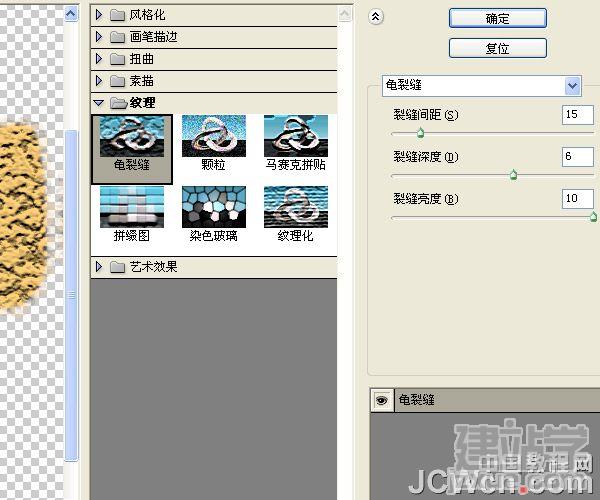Click the 裂缝亮度 slider handle
This screenshot has width=600, height=500.
[x=593, y=217]
